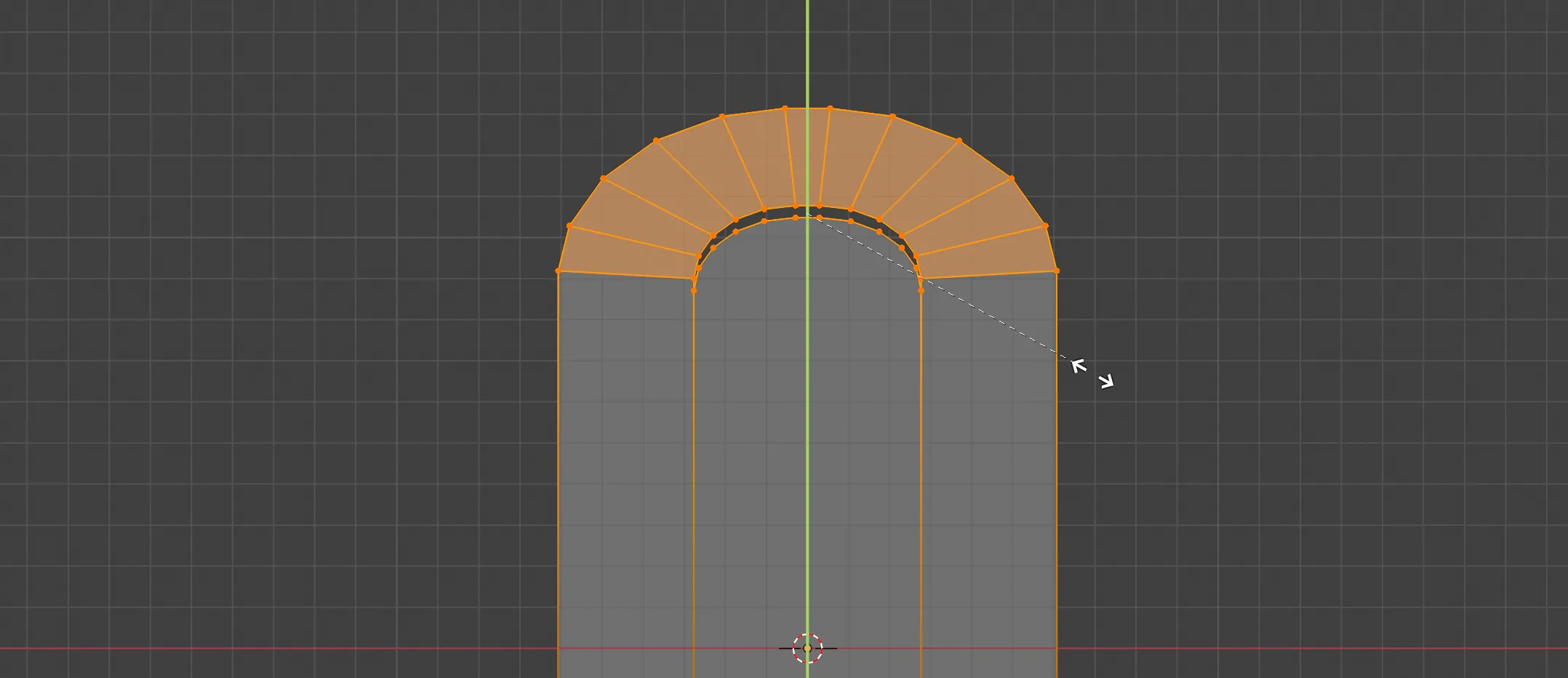Click the 3D cursor at the object origin
This screenshot has height=678, width=1568.
click(x=807, y=648)
